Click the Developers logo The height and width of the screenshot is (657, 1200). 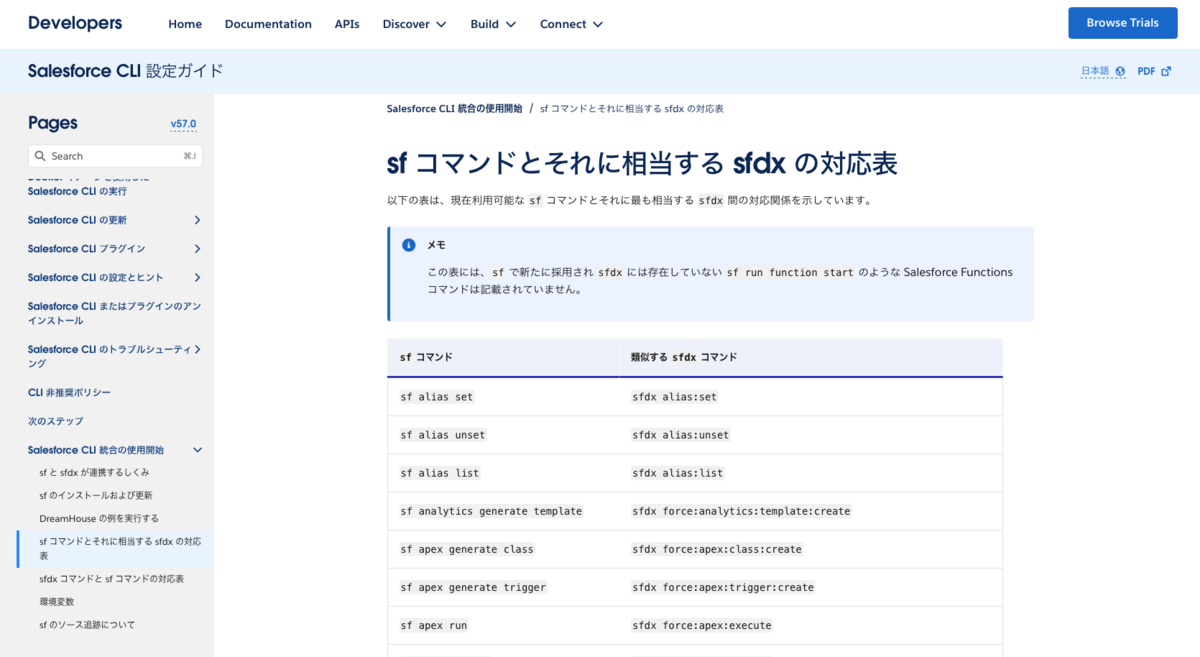click(x=75, y=23)
